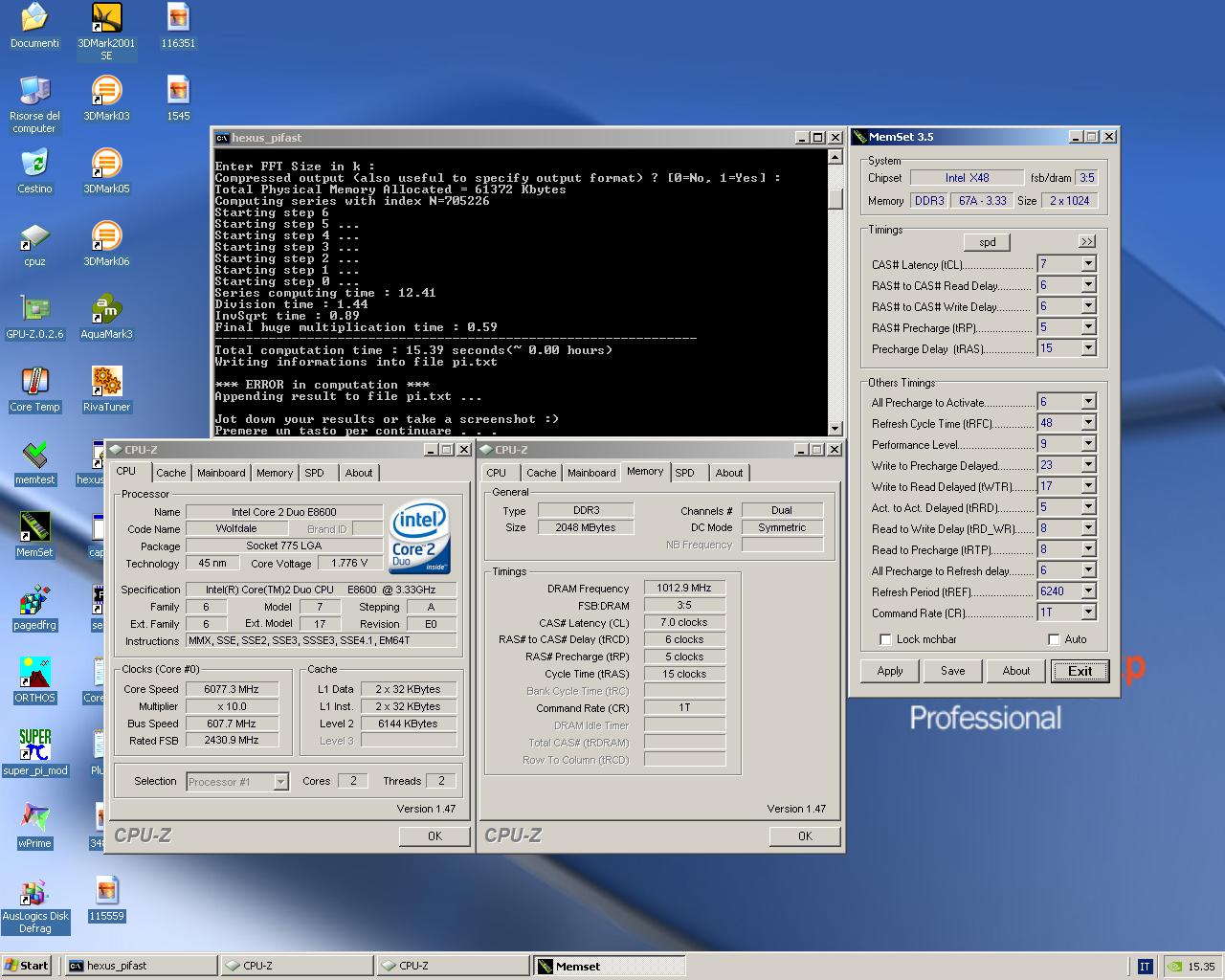Open the 116351 file on the desktop

click(178, 26)
